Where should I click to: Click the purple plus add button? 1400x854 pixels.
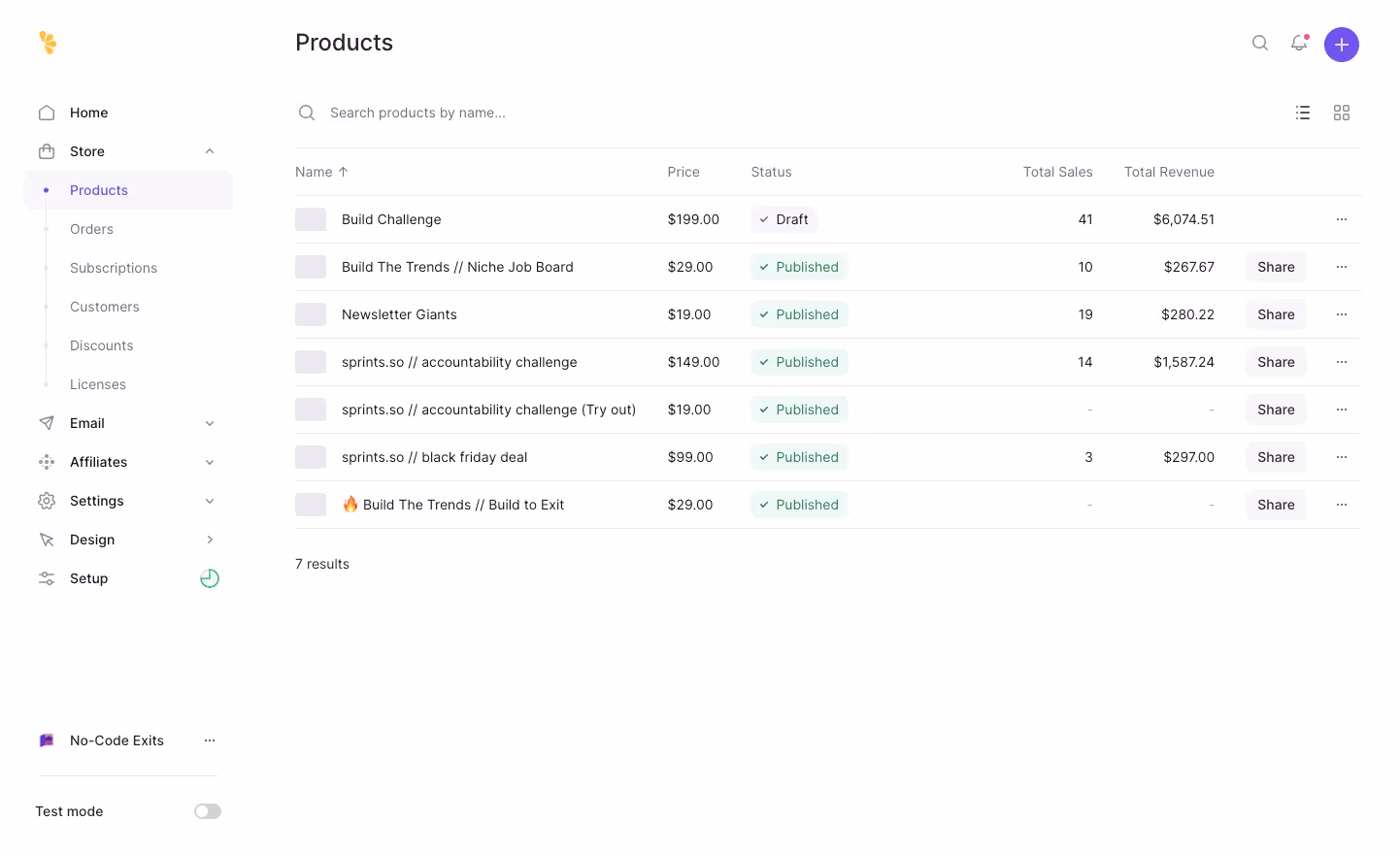pos(1341,45)
